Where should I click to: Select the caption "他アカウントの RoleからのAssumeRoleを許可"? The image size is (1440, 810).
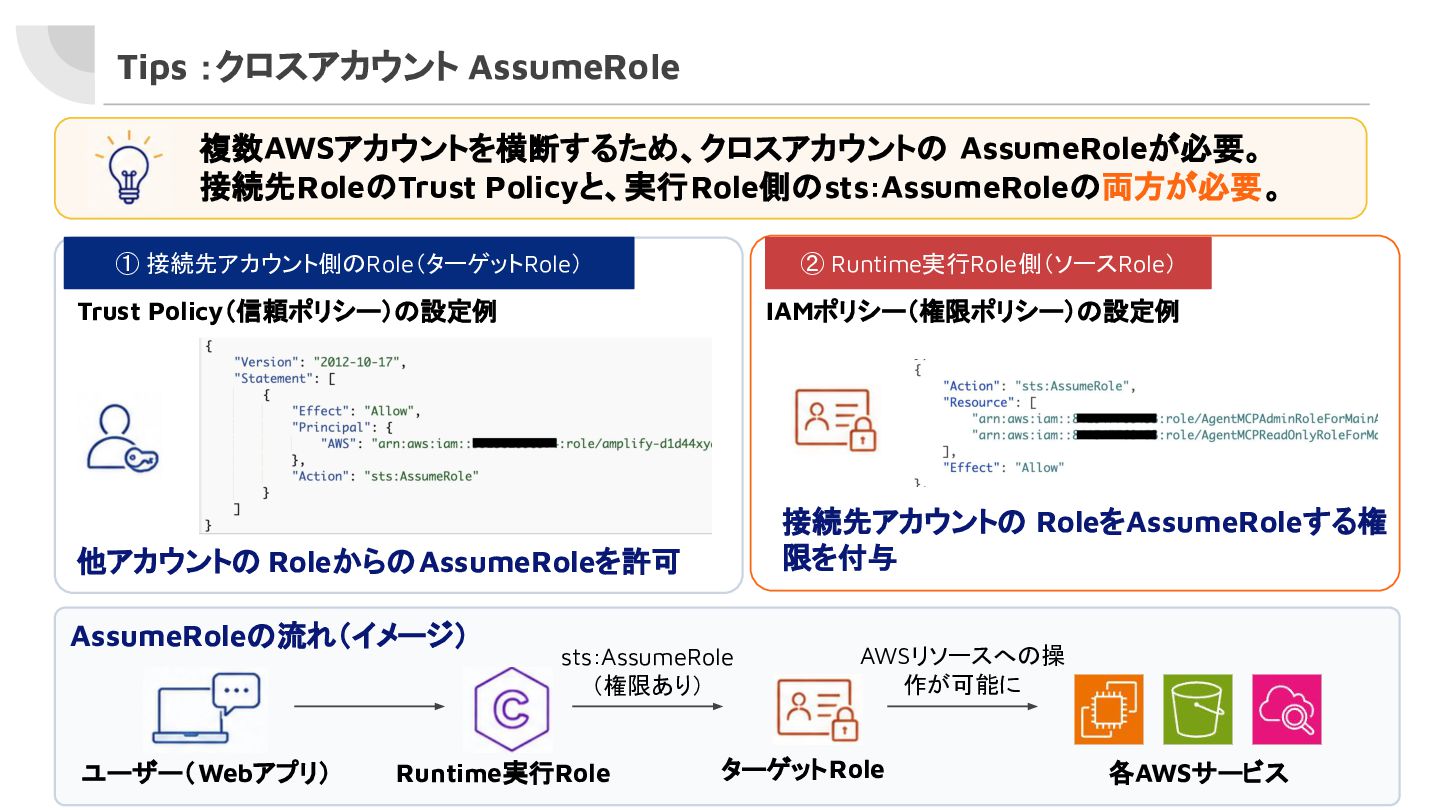(x=378, y=562)
